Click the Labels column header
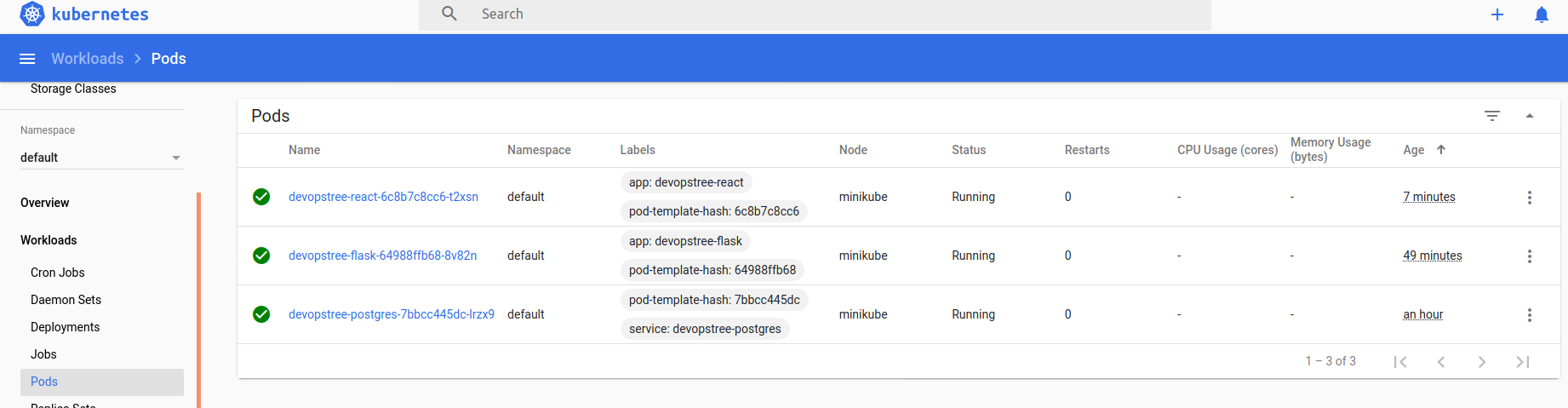 tap(638, 150)
